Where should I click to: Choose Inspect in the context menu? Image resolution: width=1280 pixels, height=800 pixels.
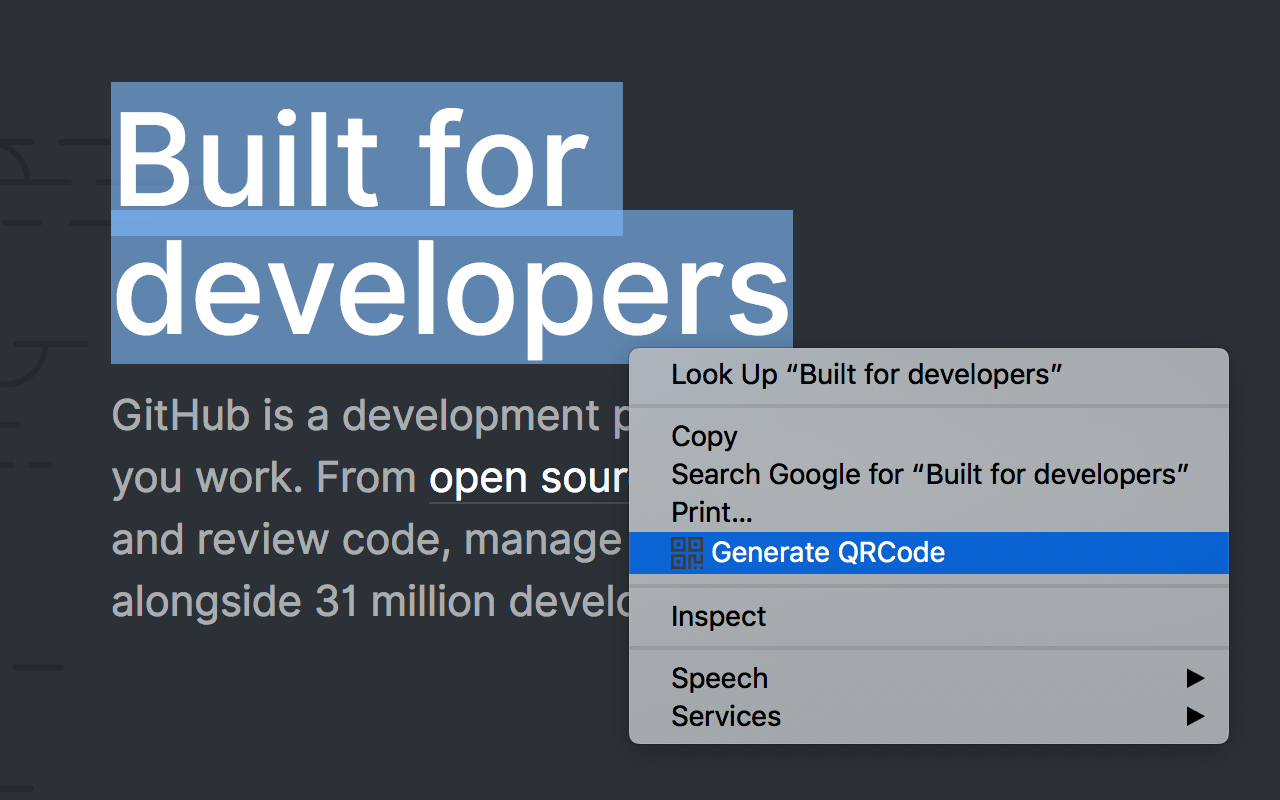click(928, 616)
